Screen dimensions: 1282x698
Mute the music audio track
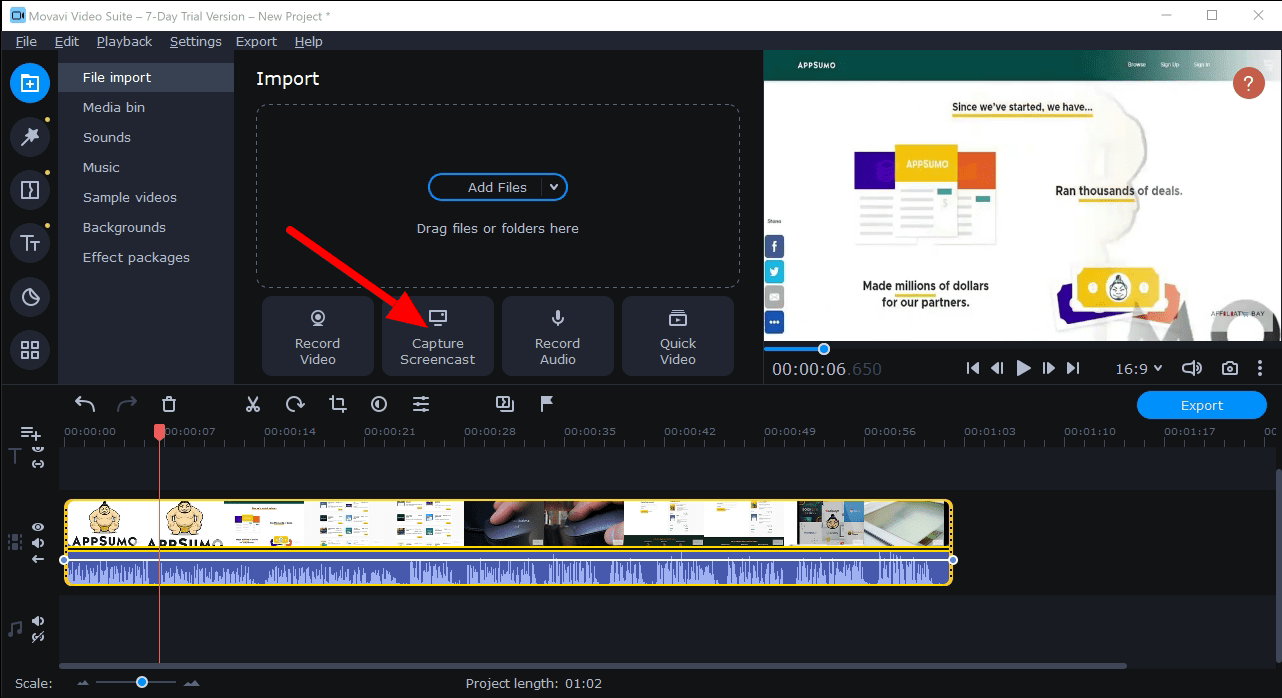(38, 620)
